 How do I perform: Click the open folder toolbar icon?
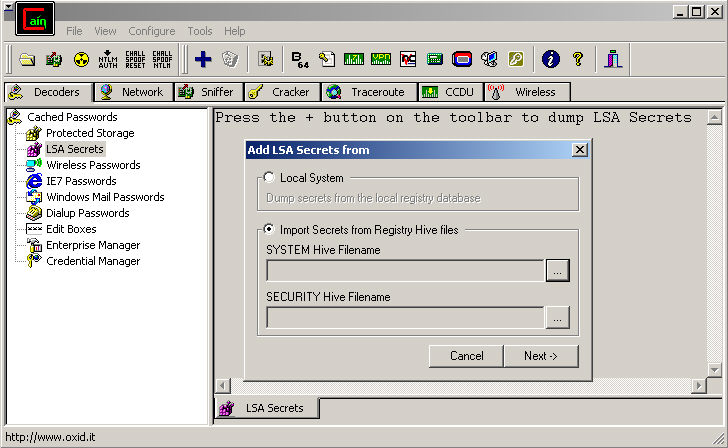(x=27, y=59)
